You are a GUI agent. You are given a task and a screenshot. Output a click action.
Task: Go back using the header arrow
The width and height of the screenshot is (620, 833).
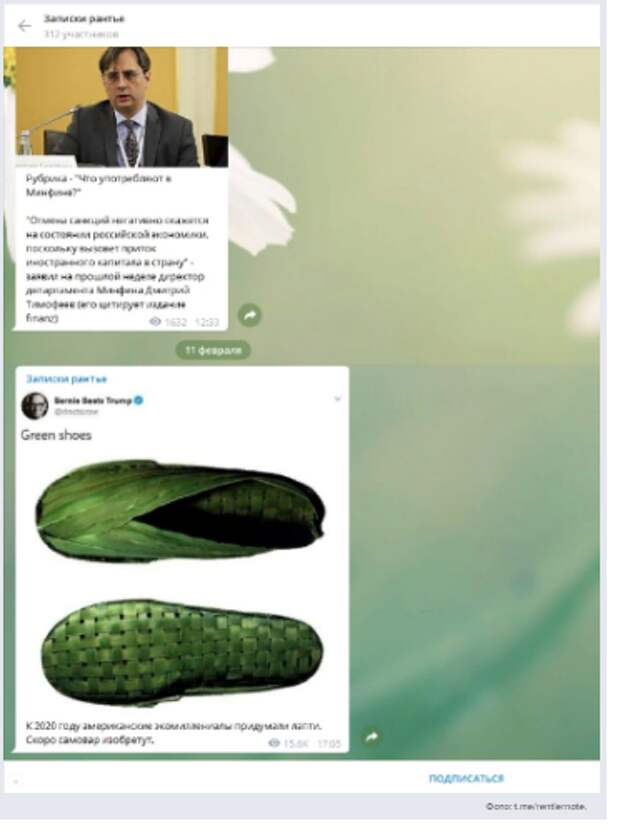24,26
